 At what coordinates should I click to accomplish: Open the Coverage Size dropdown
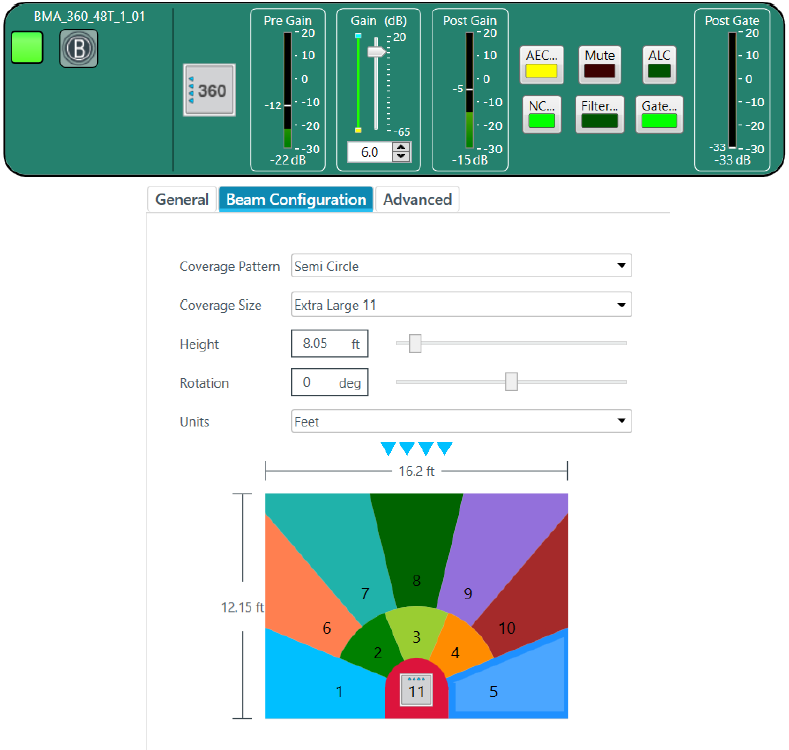click(460, 305)
